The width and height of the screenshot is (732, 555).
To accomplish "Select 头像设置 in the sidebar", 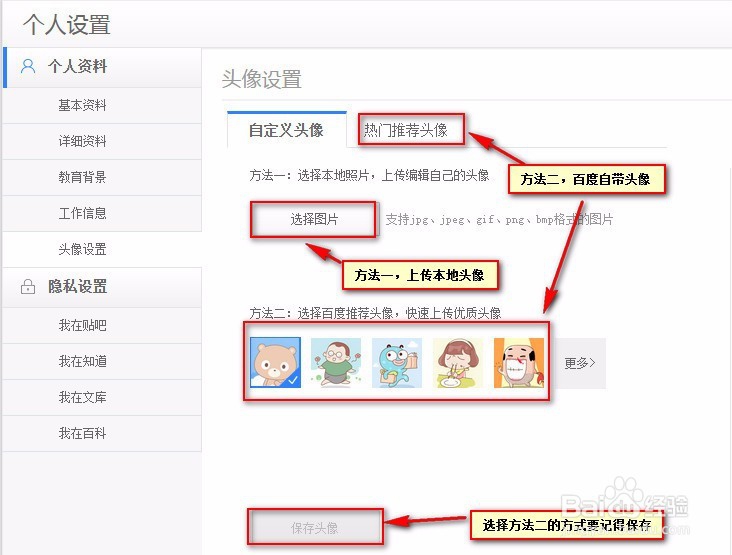I will [102, 249].
